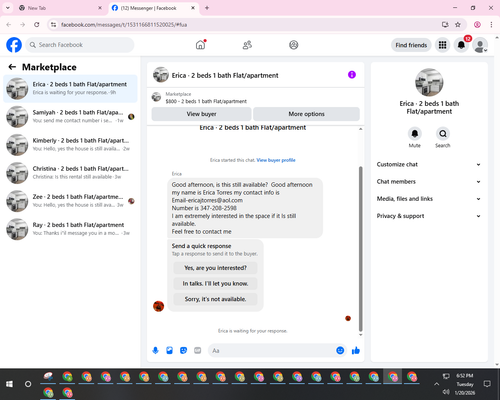Click install app icon in address bar
Screen dimensions: 500x400
(445, 25)
